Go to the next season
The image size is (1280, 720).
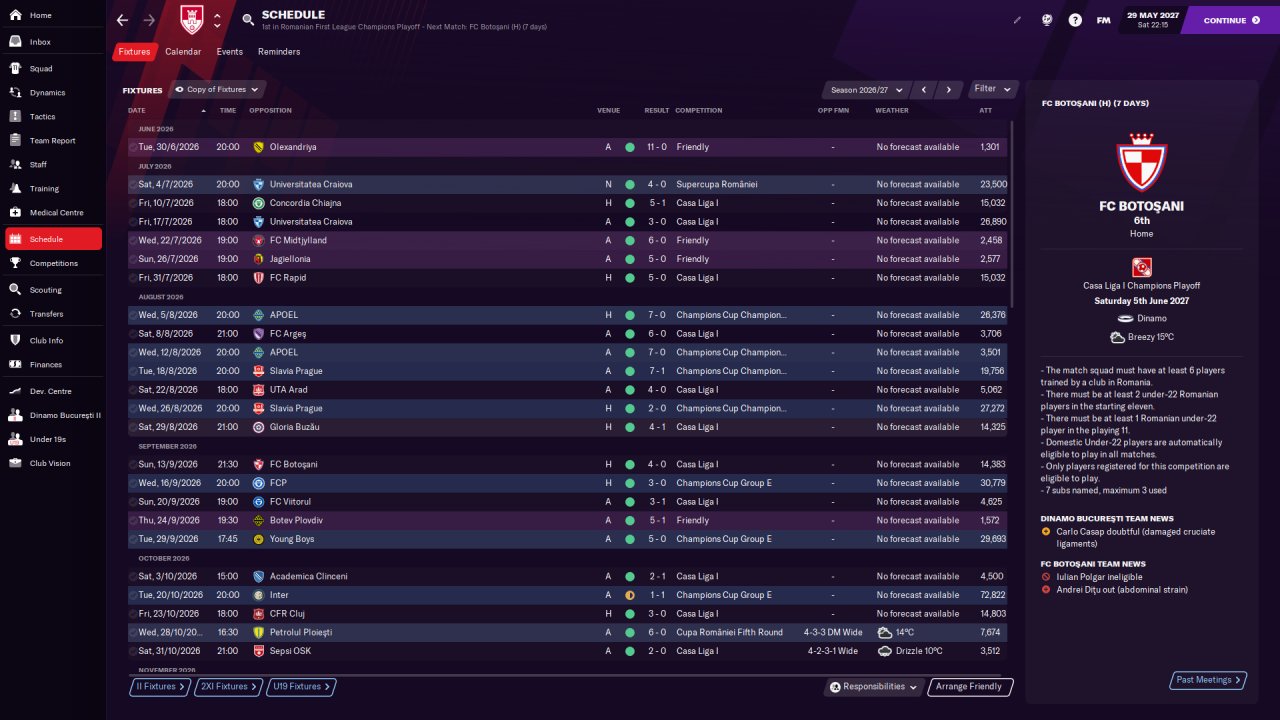948,90
